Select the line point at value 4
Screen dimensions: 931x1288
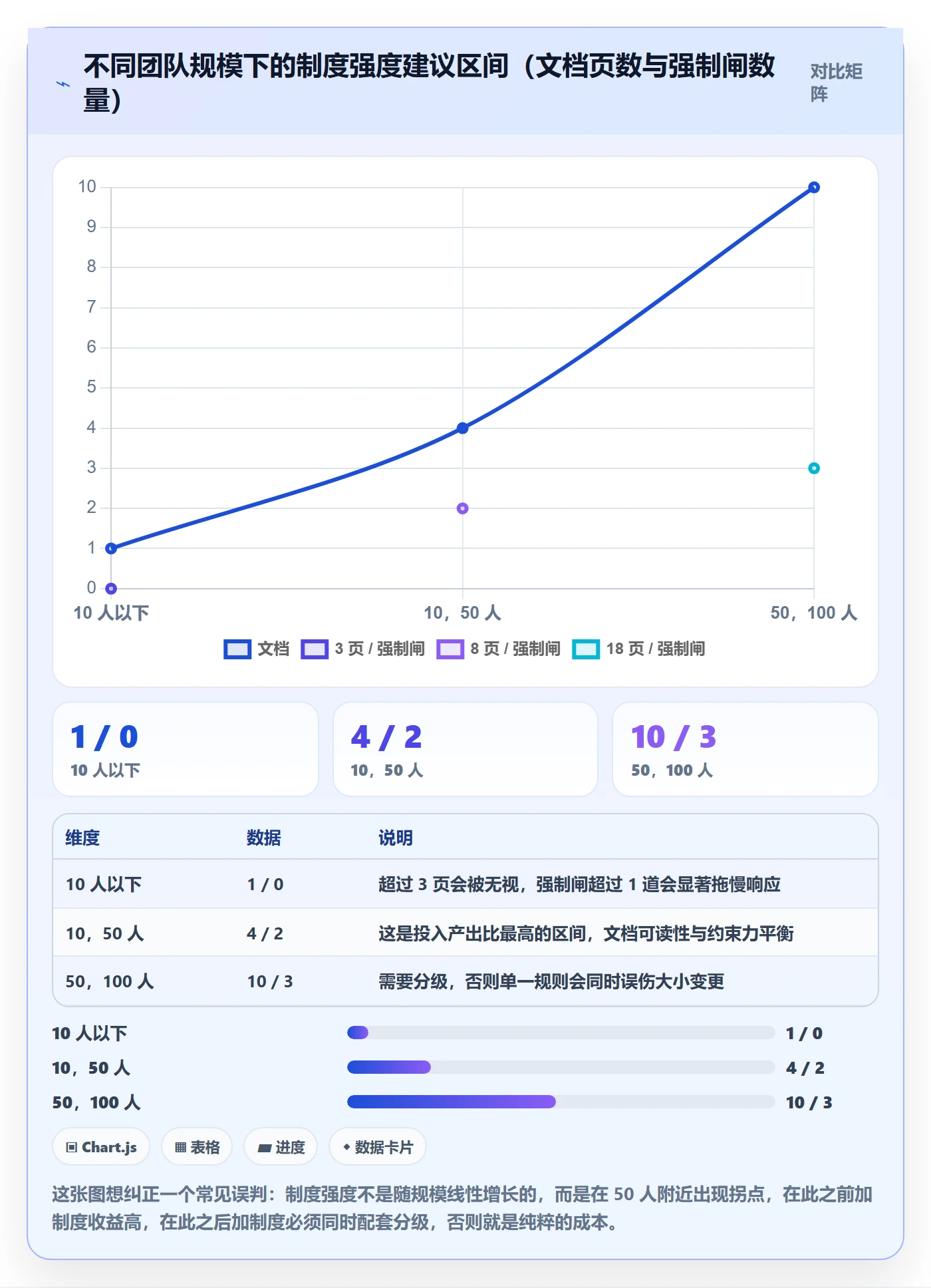tap(463, 428)
